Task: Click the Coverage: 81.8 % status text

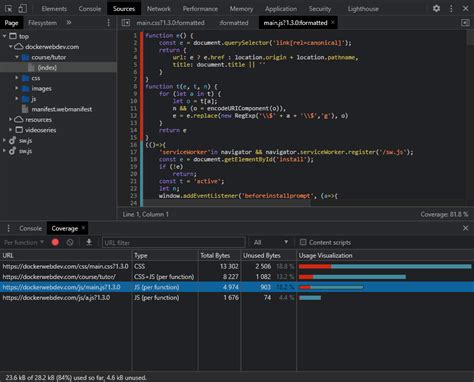Action: [x=444, y=214]
